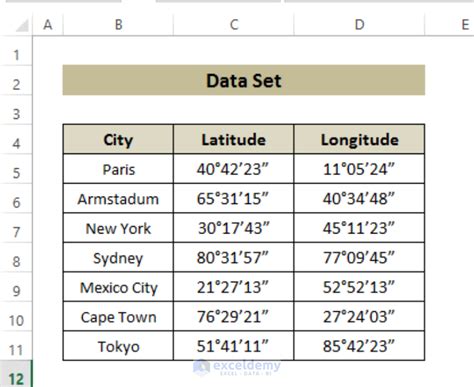Screen dimensions: 474x387
Task: Select the Latitude header cell
Action: pos(234,139)
